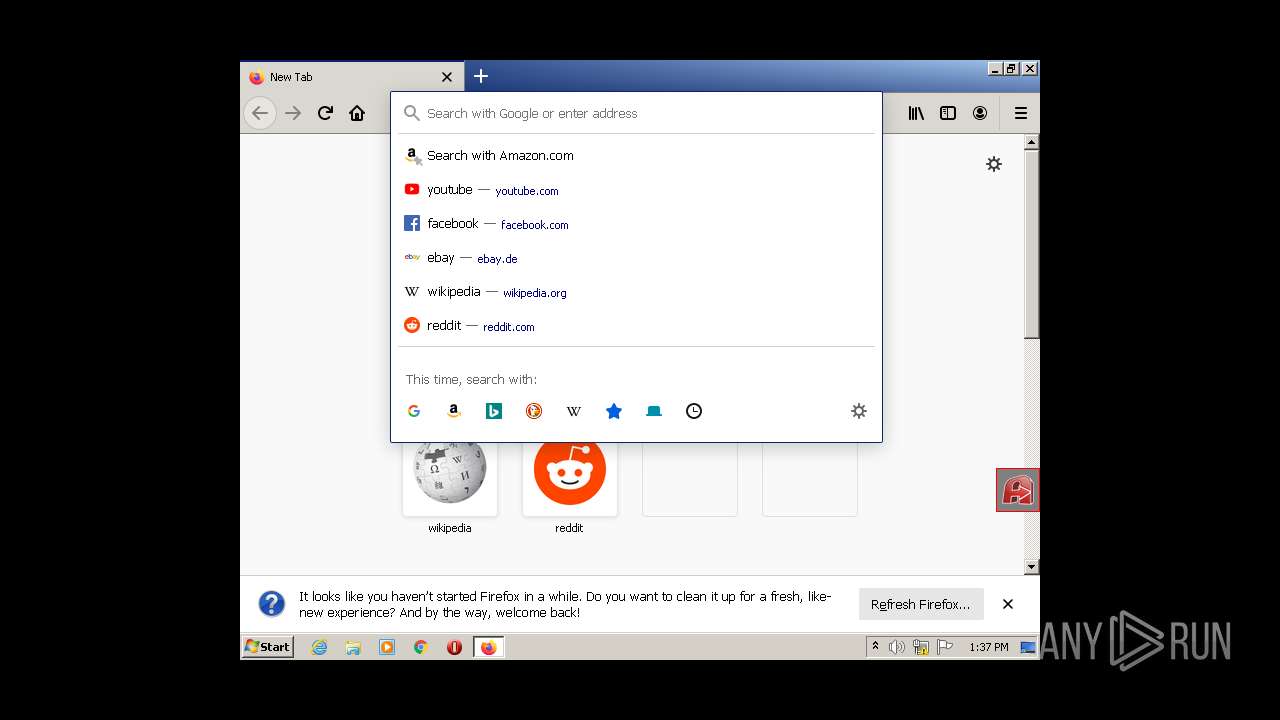This screenshot has height=720, width=1280.
Task: Reload the current page
Action: click(x=325, y=113)
